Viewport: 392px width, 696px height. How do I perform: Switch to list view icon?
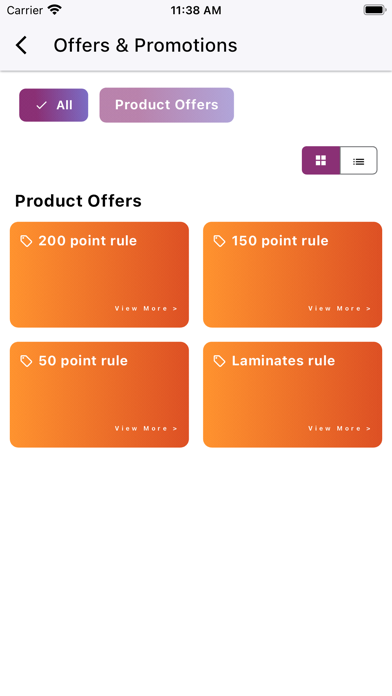tap(359, 161)
